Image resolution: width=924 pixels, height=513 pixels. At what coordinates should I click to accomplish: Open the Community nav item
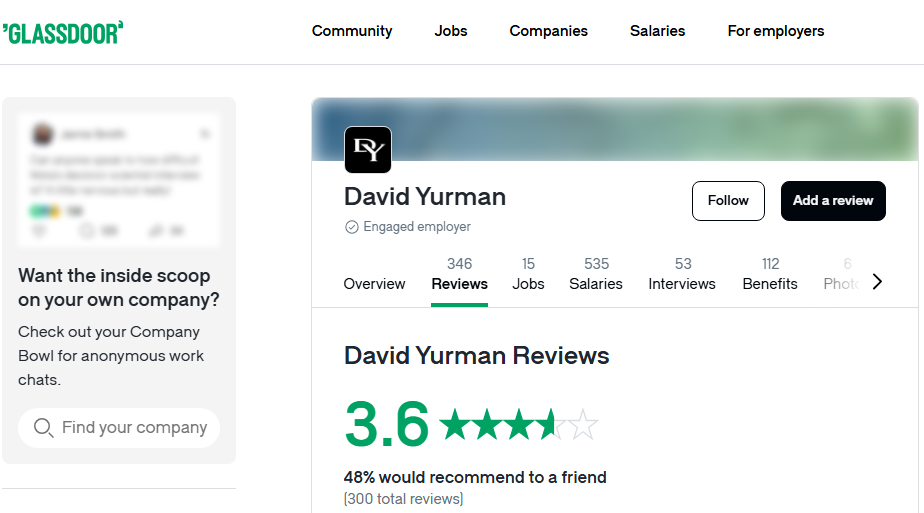click(x=352, y=31)
